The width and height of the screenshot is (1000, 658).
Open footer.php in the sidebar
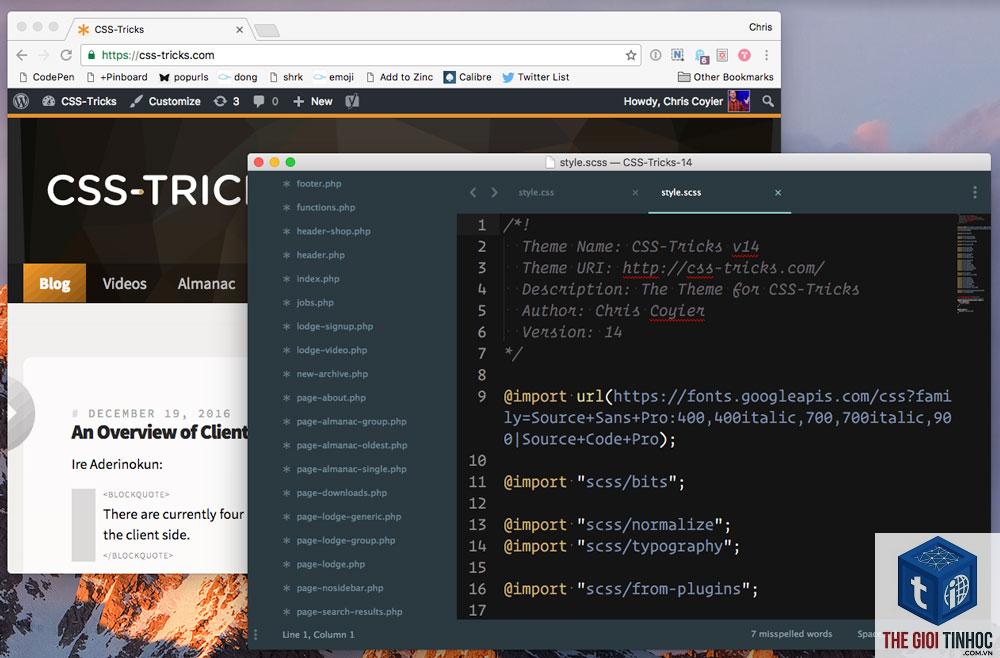tap(318, 184)
